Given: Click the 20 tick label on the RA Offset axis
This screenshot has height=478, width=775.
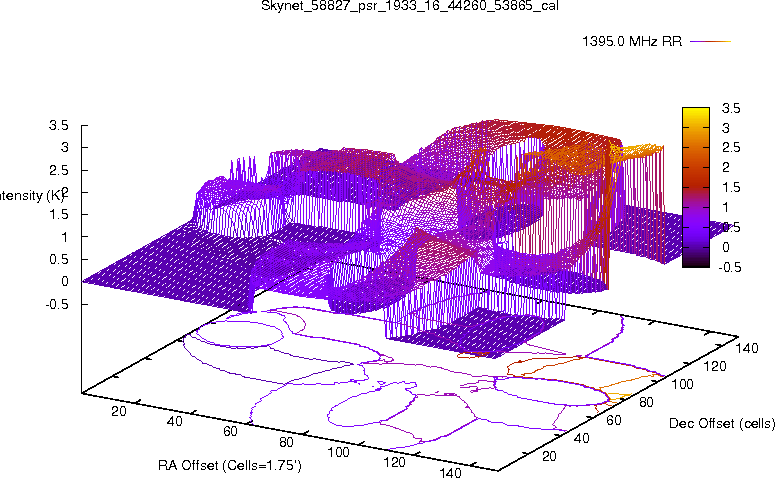Looking at the screenshot, I should click(x=119, y=411).
